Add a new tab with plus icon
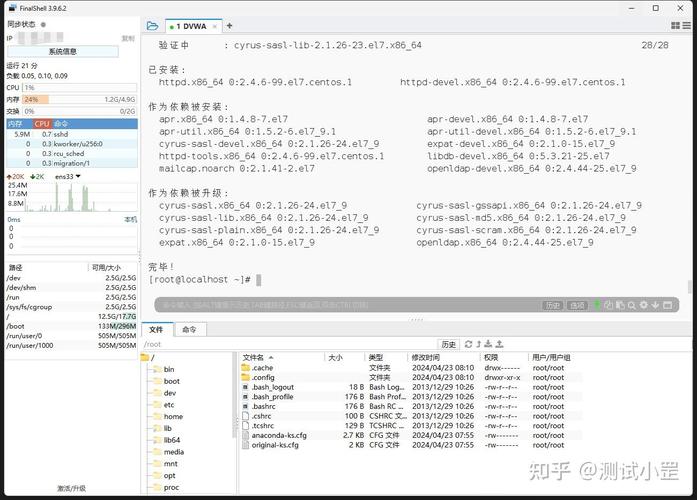Screen dimensions: 697x500 tap(229, 26)
